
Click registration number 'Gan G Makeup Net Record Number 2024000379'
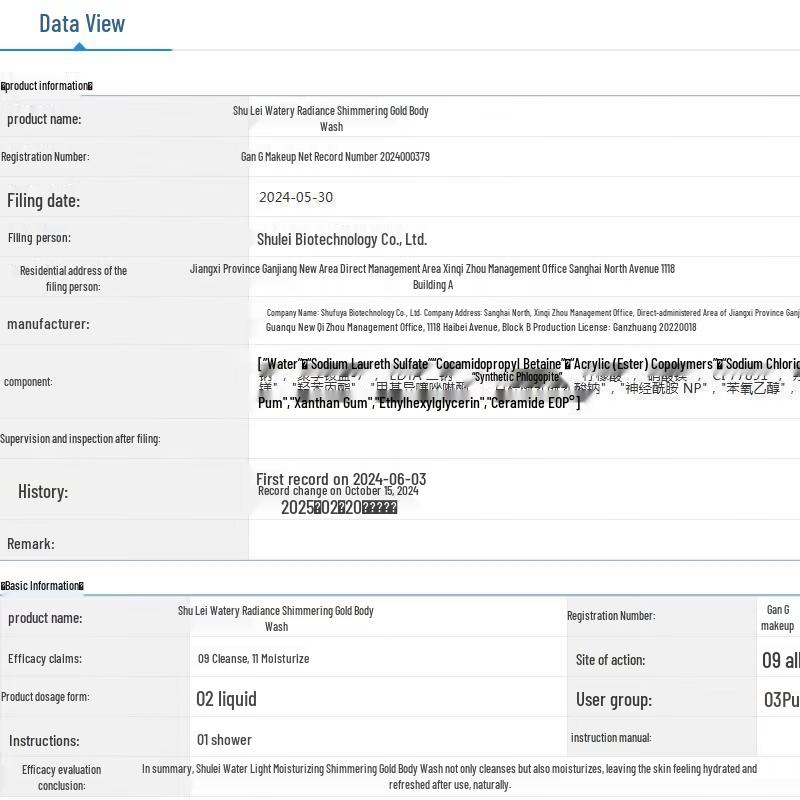tap(335, 157)
